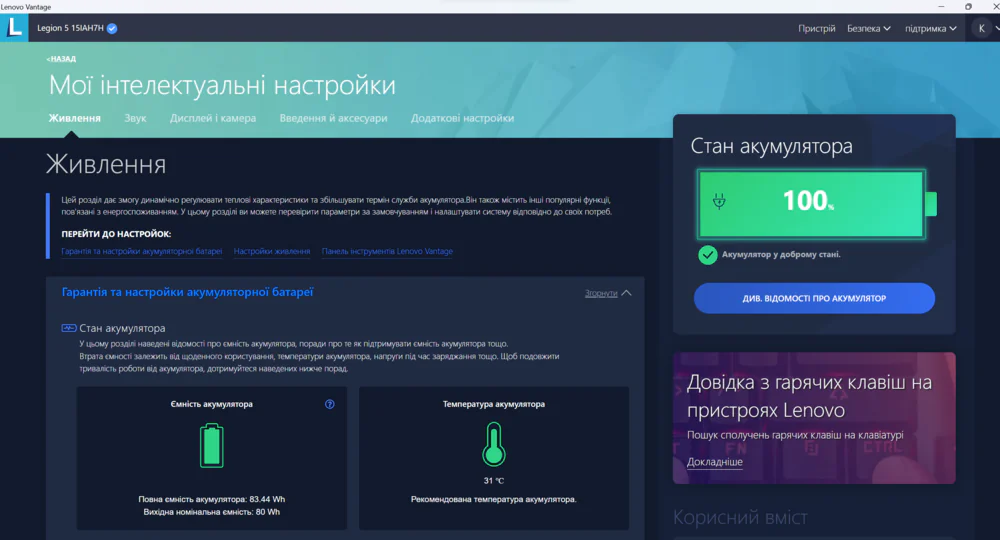Click the plug icon in battery gauge
This screenshot has width=1000, height=540.
[719, 201]
